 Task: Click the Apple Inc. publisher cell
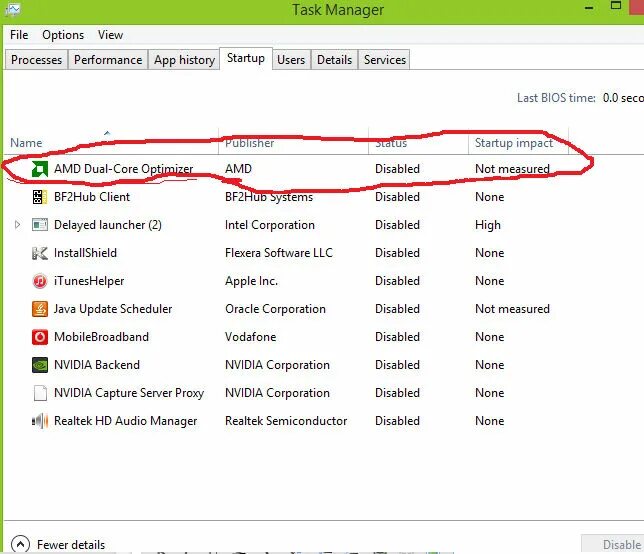click(x=251, y=281)
